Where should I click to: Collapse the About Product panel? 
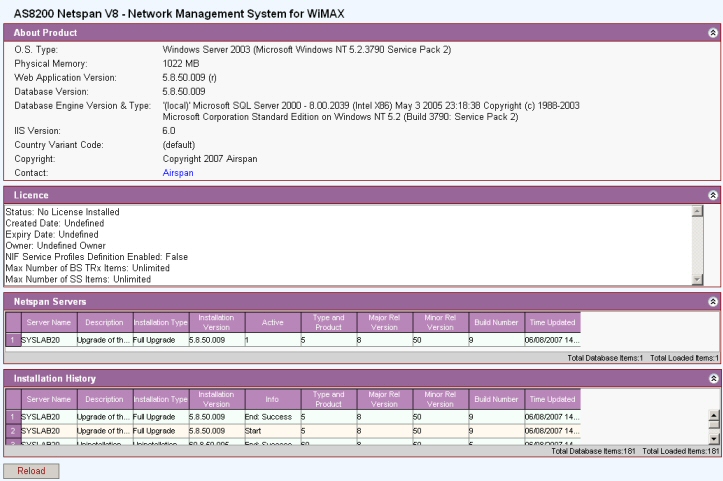712,33
